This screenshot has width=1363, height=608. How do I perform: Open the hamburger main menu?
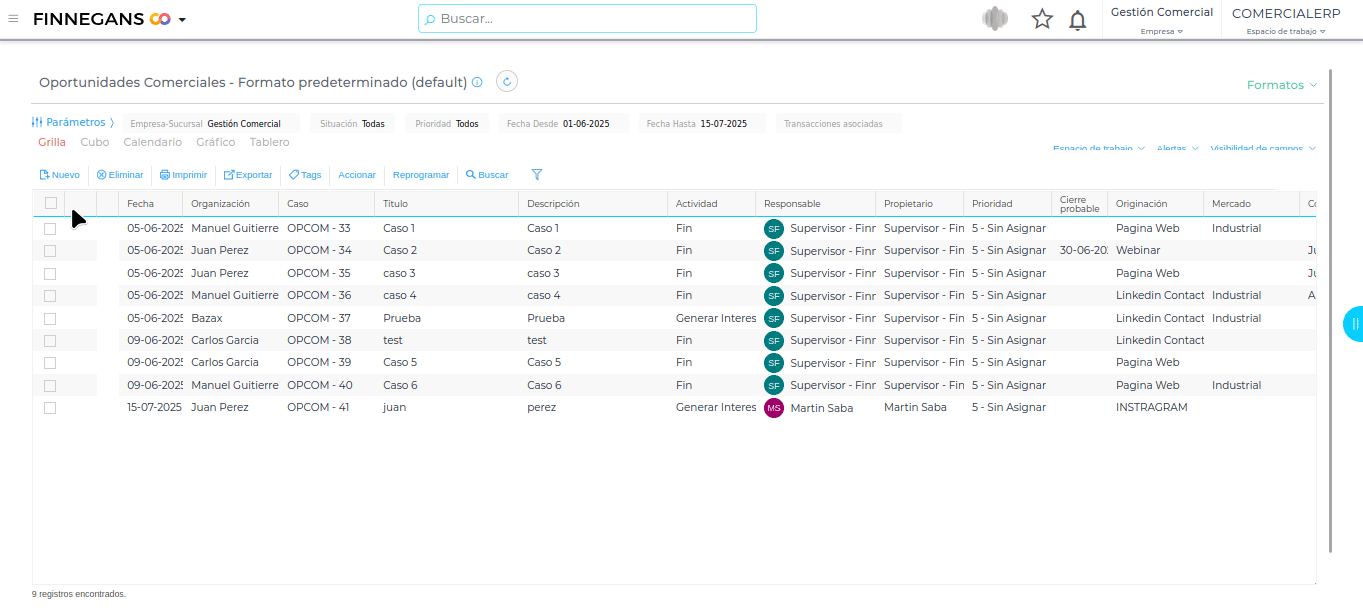pyautogui.click(x=13, y=19)
